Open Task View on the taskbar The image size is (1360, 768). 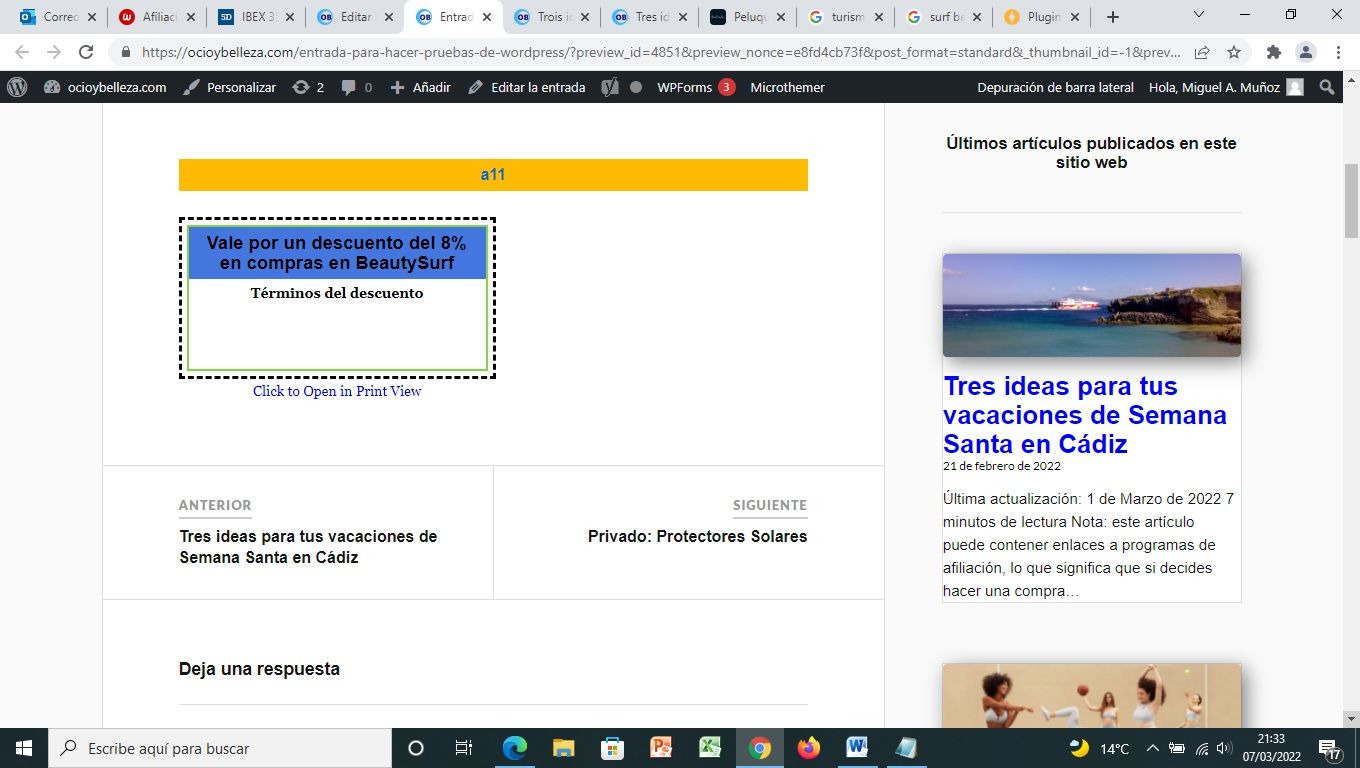tap(464, 748)
